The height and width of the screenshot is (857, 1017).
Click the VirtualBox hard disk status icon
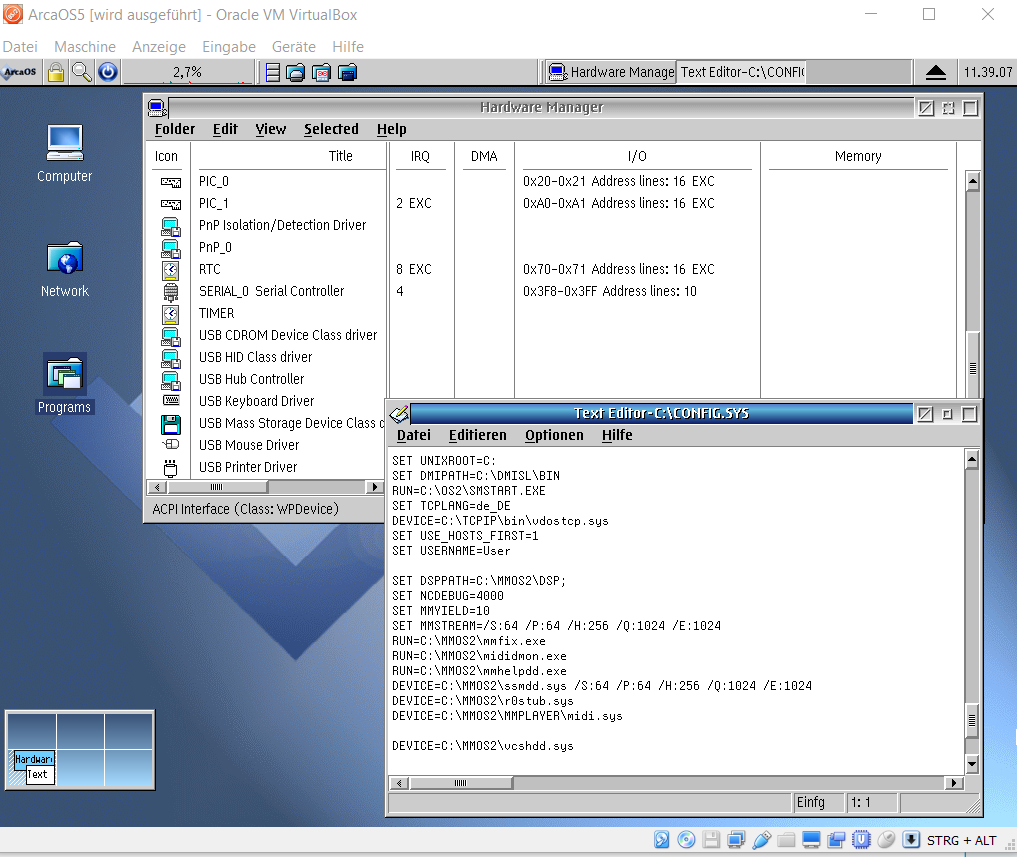(x=662, y=839)
